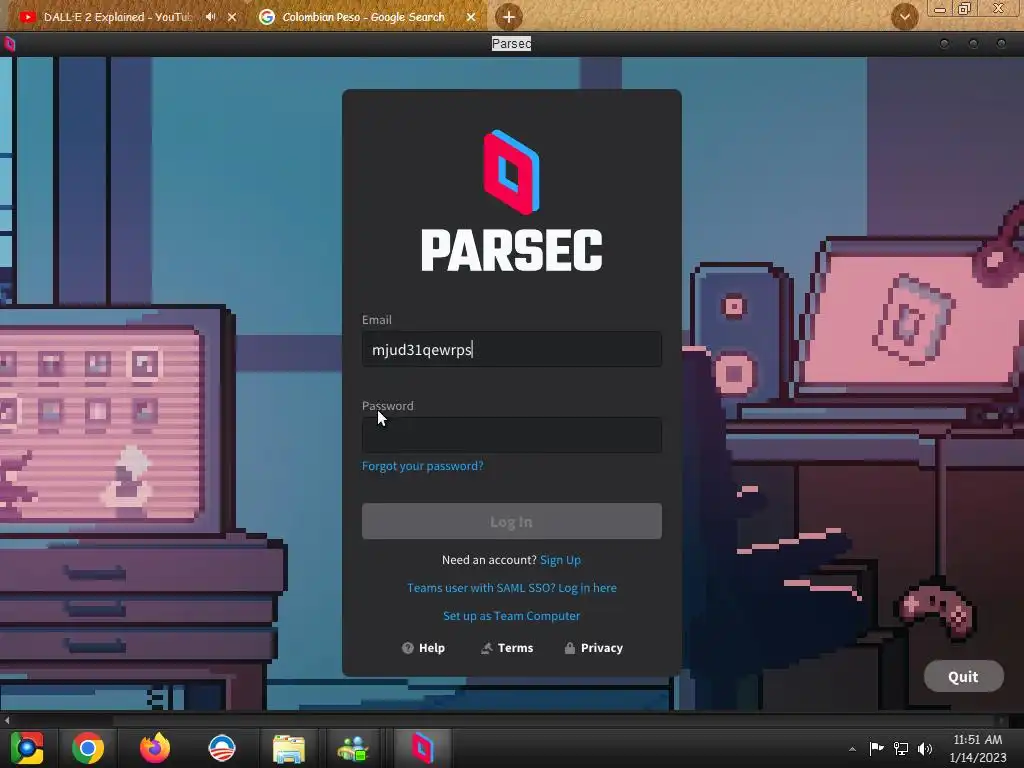Open the Sign Up link
The height and width of the screenshot is (768, 1024).
(x=560, y=560)
